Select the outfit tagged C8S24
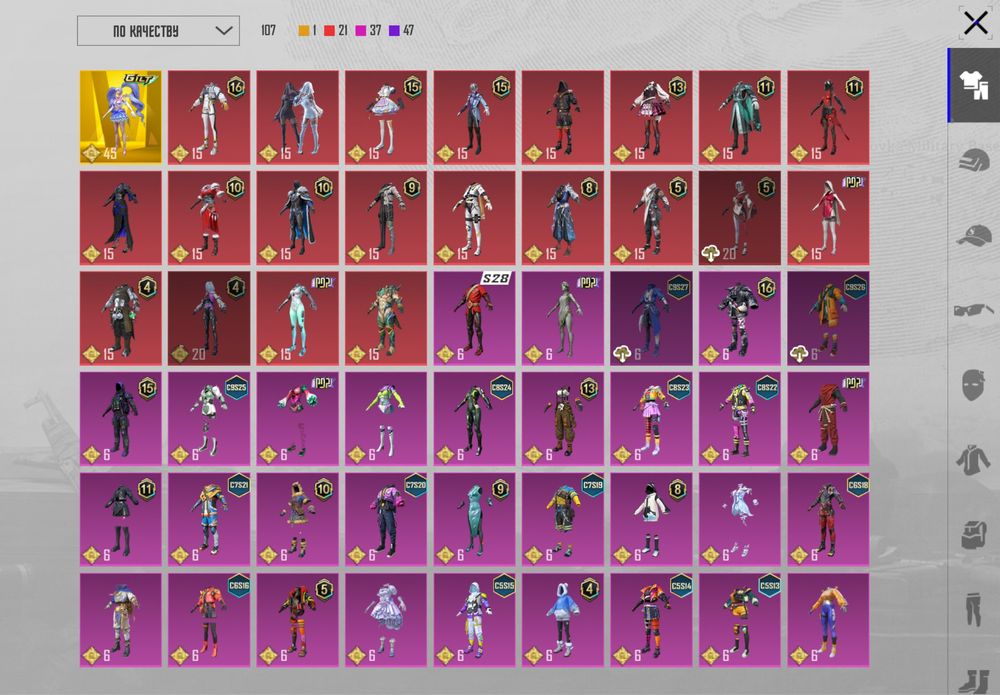This screenshot has width=1000, height=695. pyautogui.click(x=474, y=419)
